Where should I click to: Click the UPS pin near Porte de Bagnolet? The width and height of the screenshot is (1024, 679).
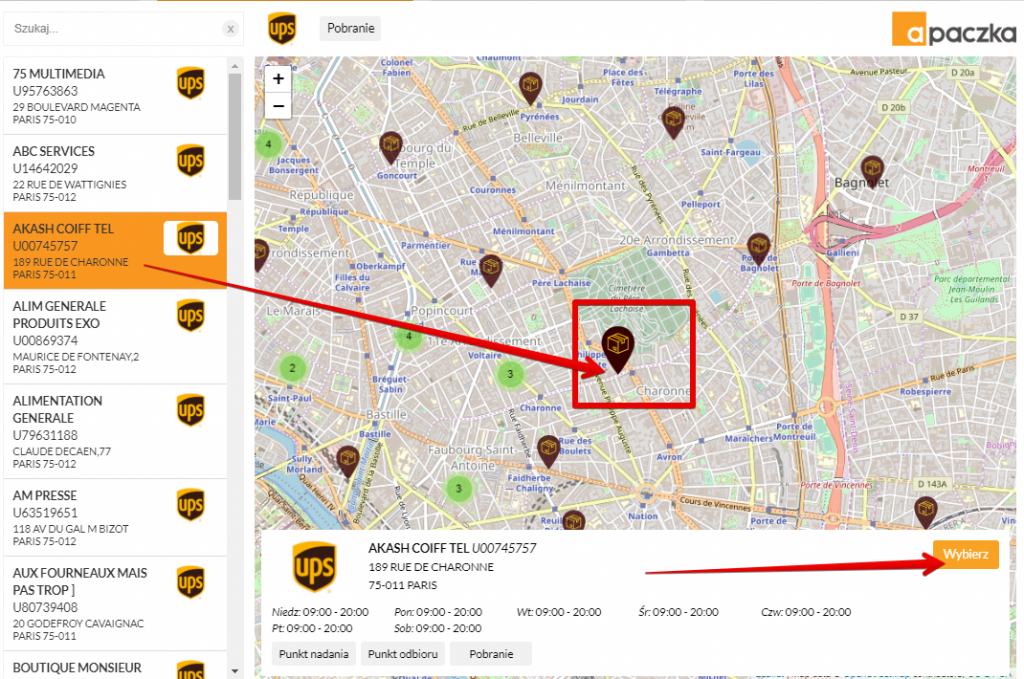(x=759, y=248)
